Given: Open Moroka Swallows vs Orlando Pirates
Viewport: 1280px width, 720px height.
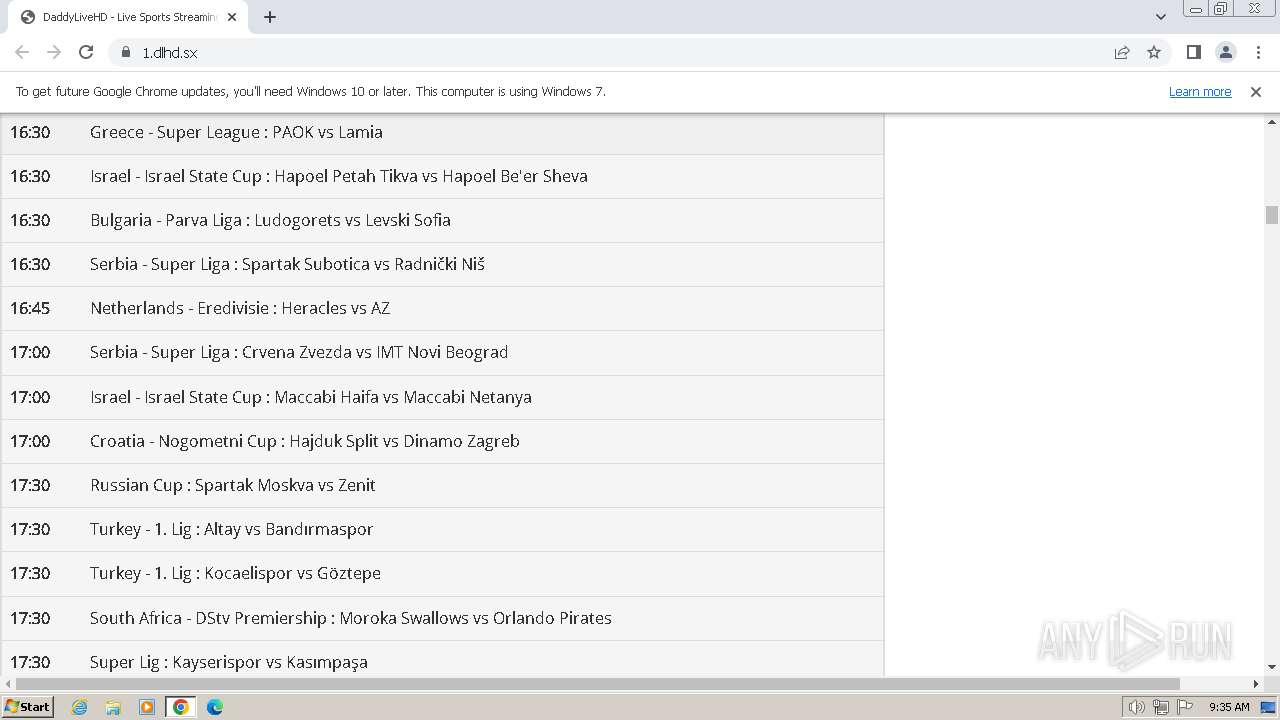Looking at the screenshot, I should tap(351, 618).
